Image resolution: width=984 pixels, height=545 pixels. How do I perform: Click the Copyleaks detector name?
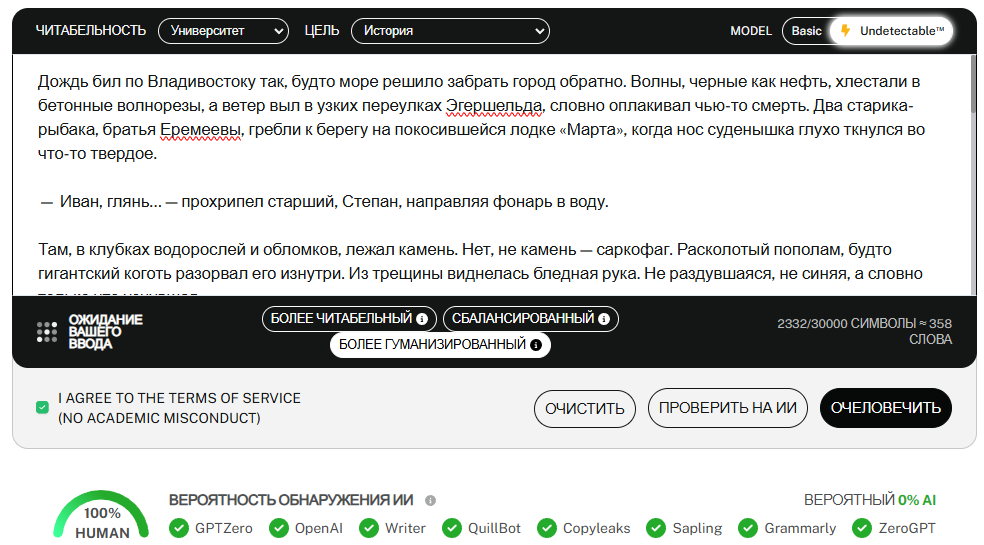596,529
